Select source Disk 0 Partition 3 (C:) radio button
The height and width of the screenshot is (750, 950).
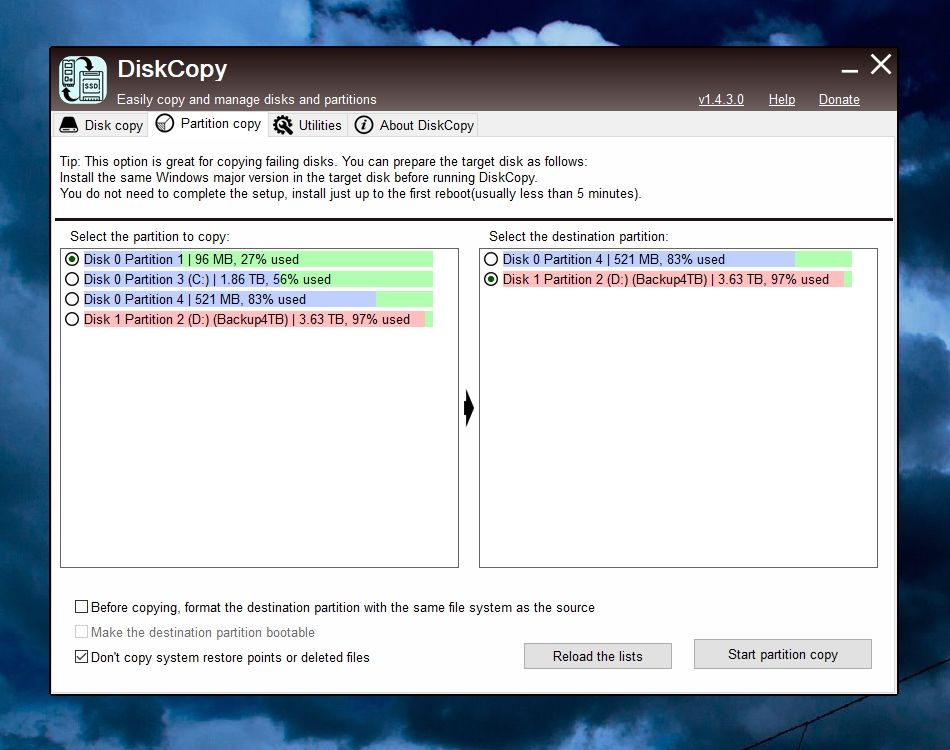[72, 279]
